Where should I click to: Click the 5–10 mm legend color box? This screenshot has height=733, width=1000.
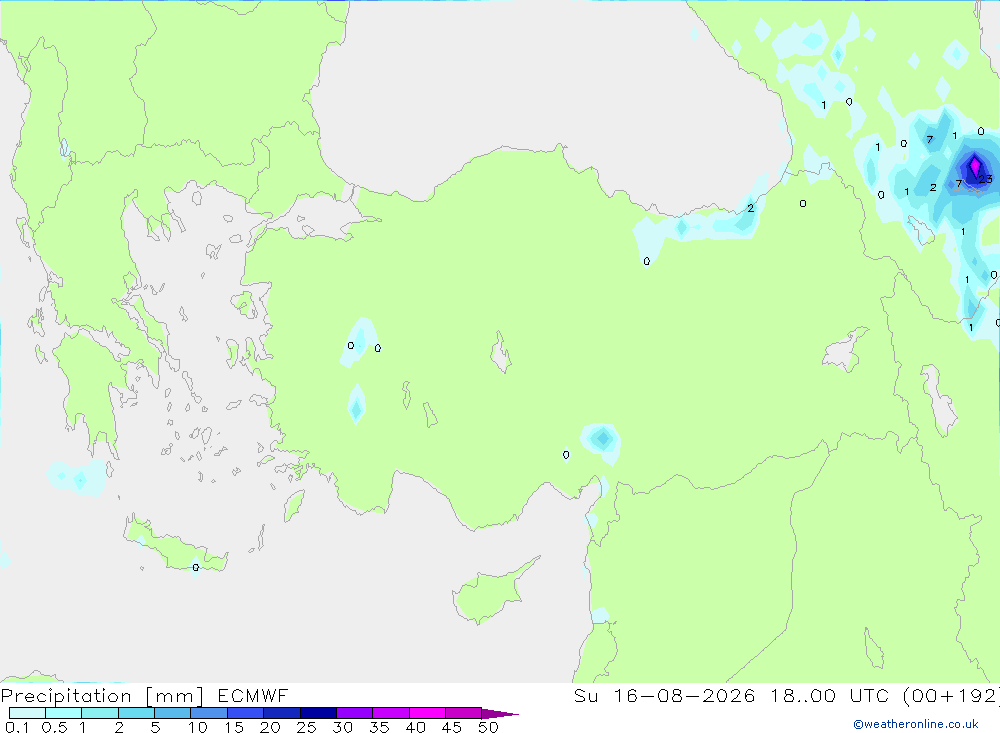tap(173, 713)
